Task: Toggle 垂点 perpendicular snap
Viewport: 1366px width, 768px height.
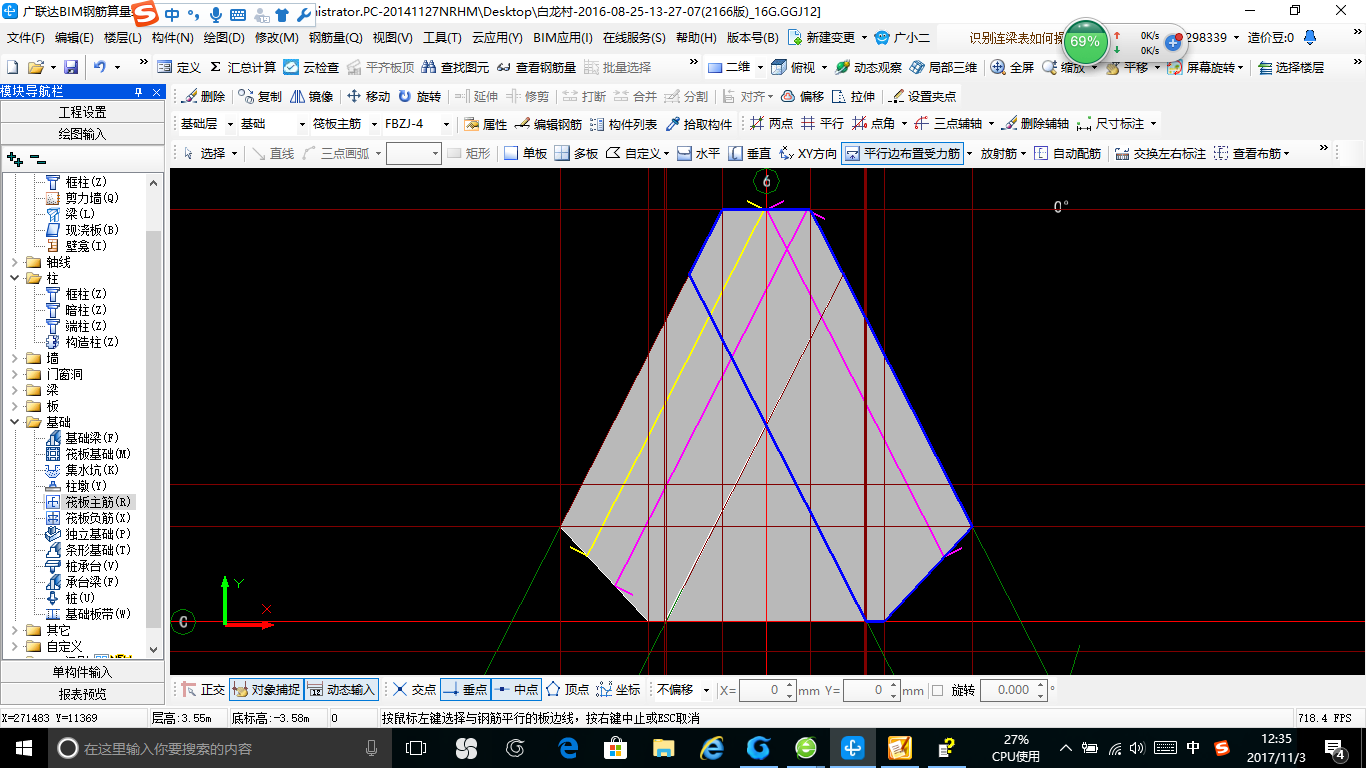Action: point(465,690)
